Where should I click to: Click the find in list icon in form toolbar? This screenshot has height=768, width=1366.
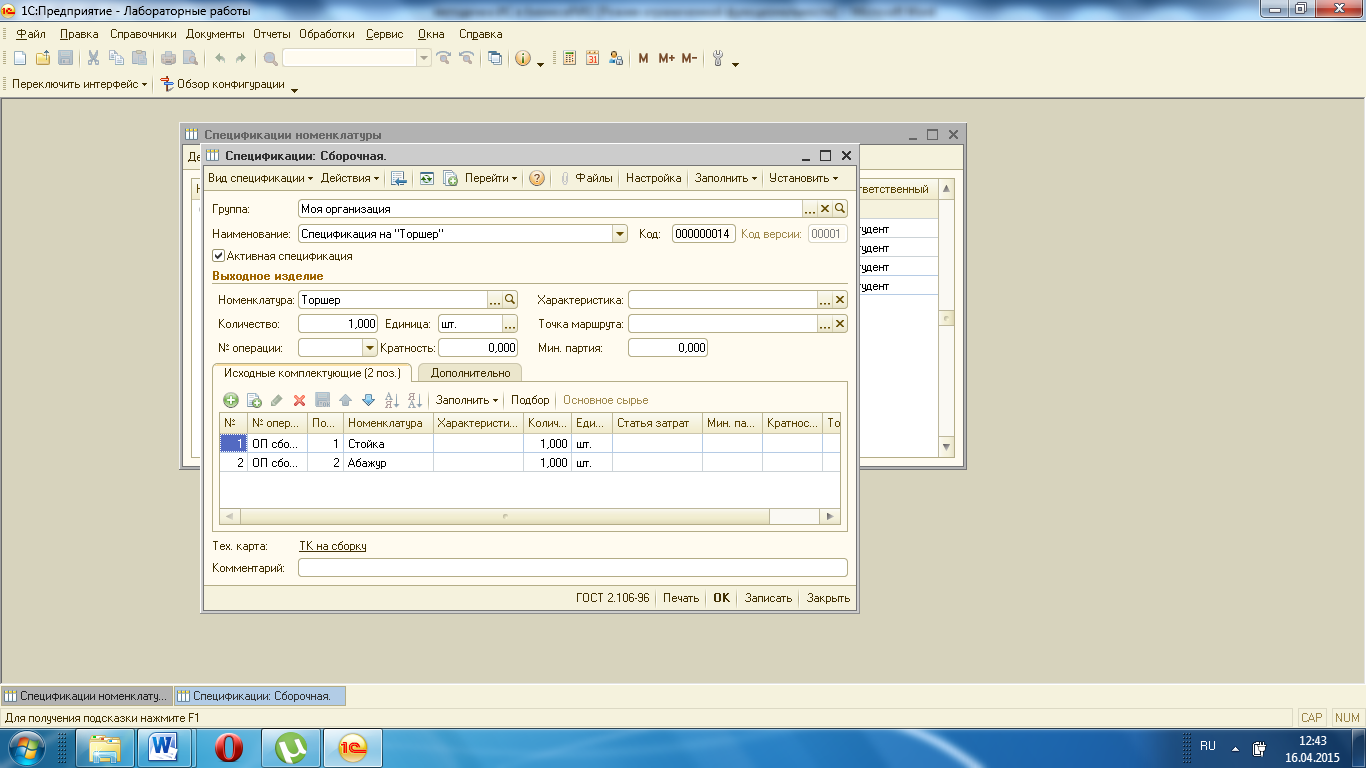click(x=398, y=178)
